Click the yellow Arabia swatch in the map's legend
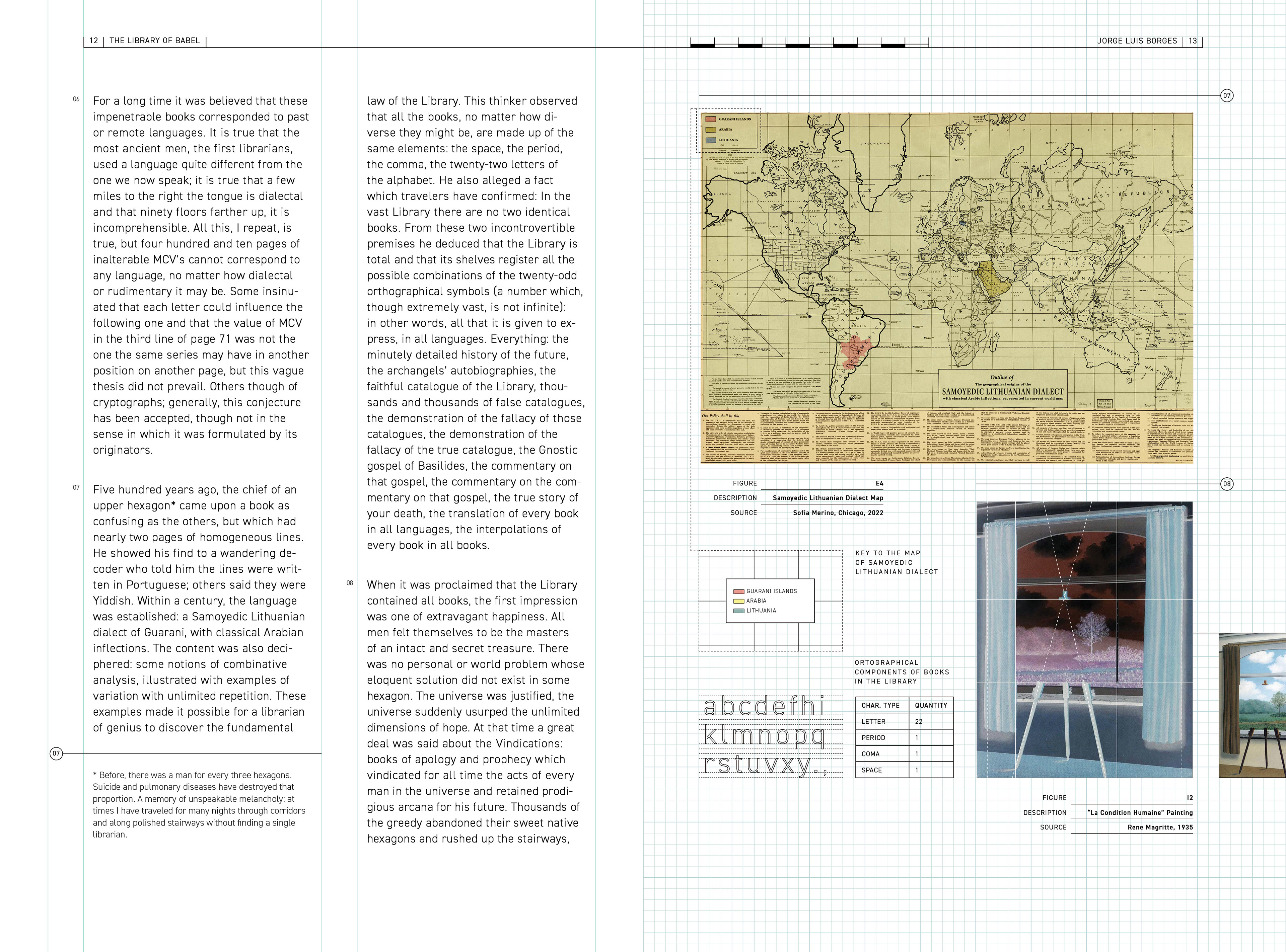 710,130
